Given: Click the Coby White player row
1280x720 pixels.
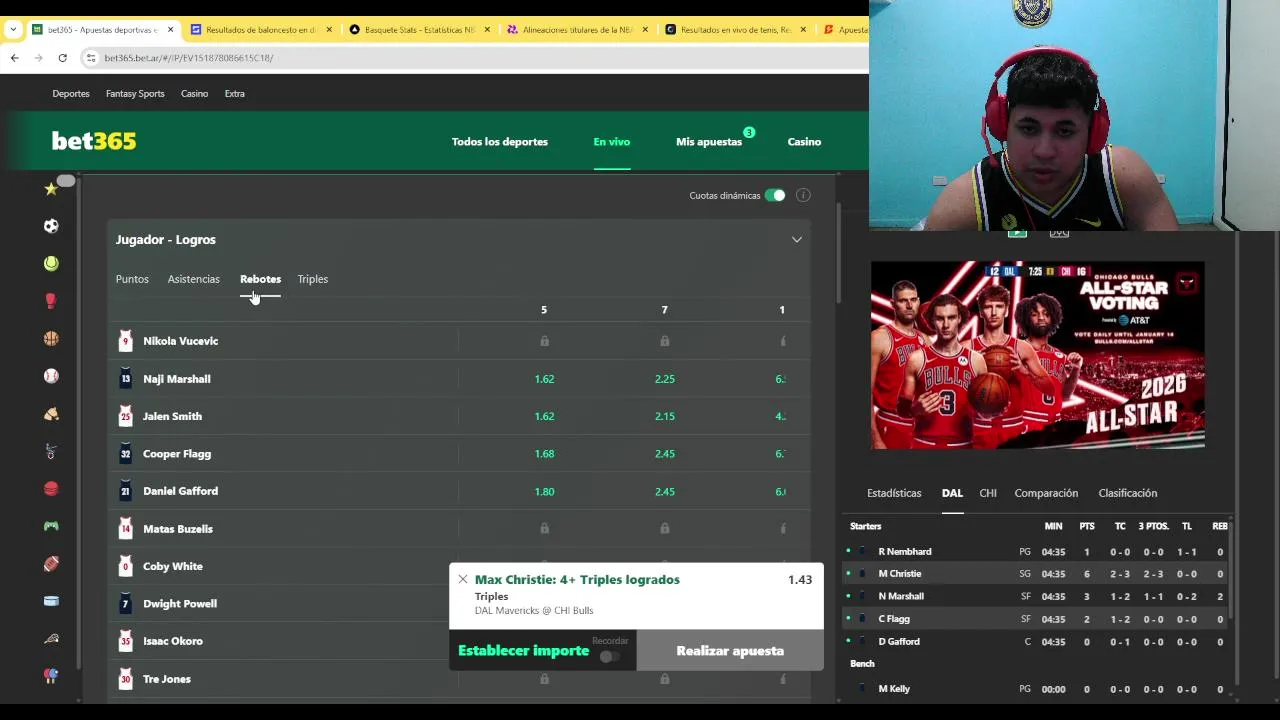Looking at the screenshot, I should point(283,566).
